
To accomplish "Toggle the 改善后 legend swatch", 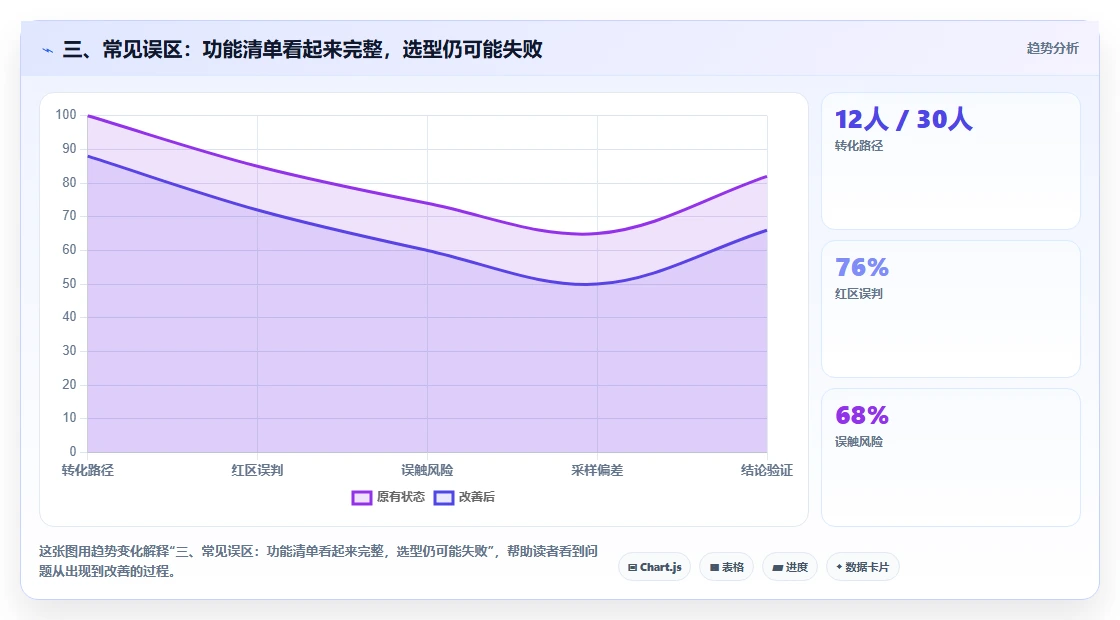I will point(444,497).
